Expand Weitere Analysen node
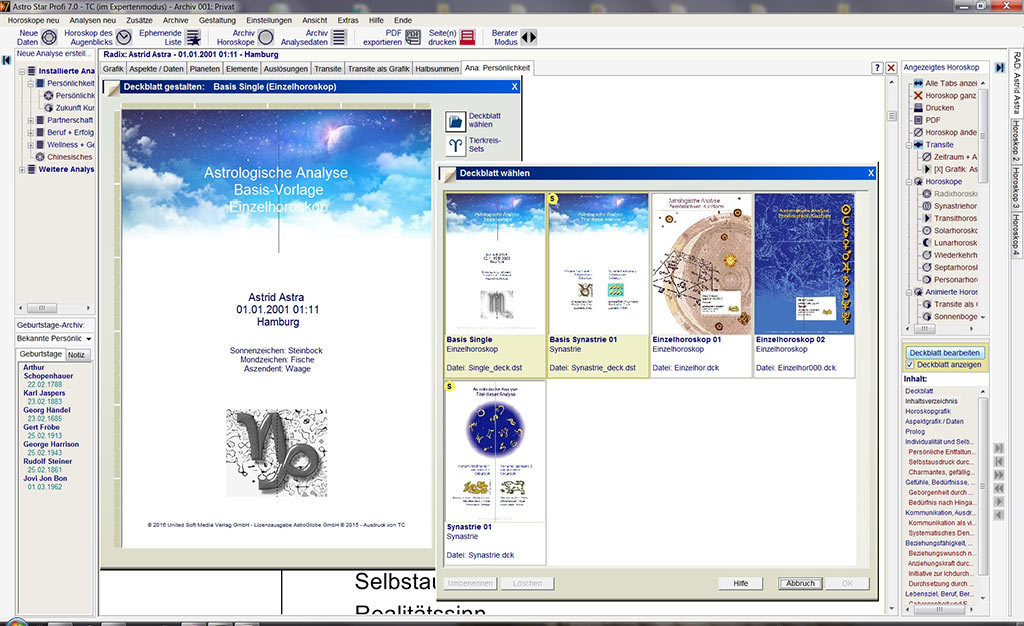1024x626 pixels. coord(22,170)
